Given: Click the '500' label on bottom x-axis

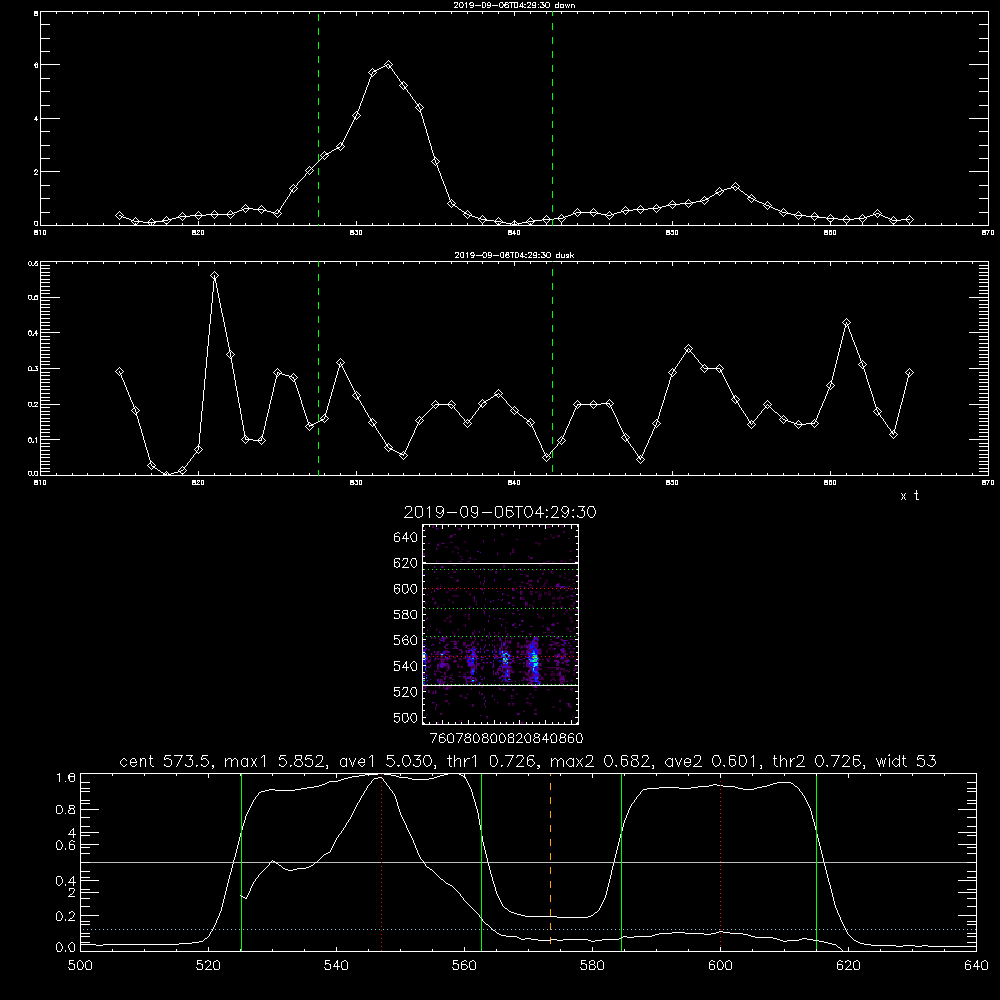Looking at the screenshot, I should pyautogui.click(x=80, y=966).
